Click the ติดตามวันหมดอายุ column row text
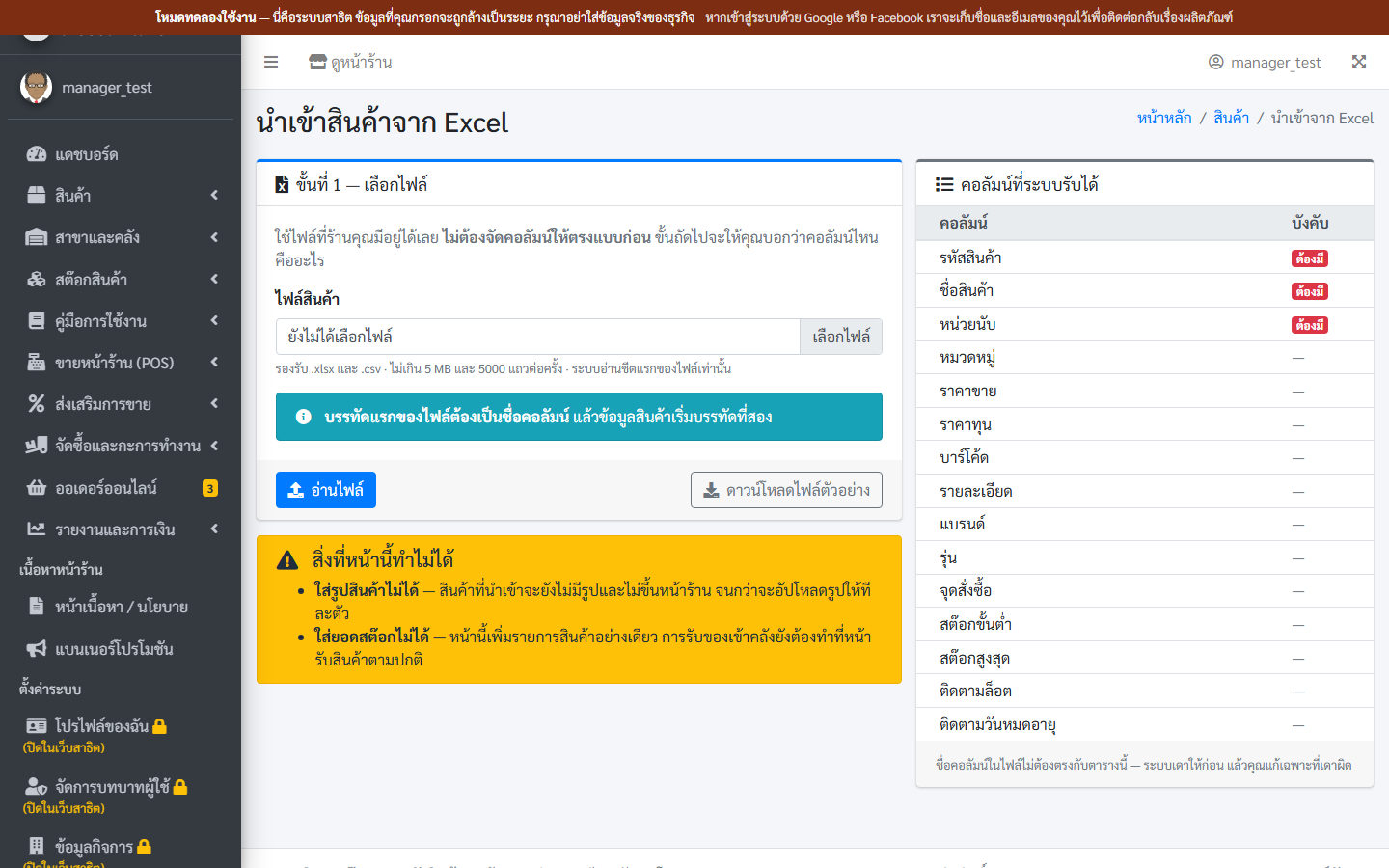The image size is (1389, 868). coord(997,724)
